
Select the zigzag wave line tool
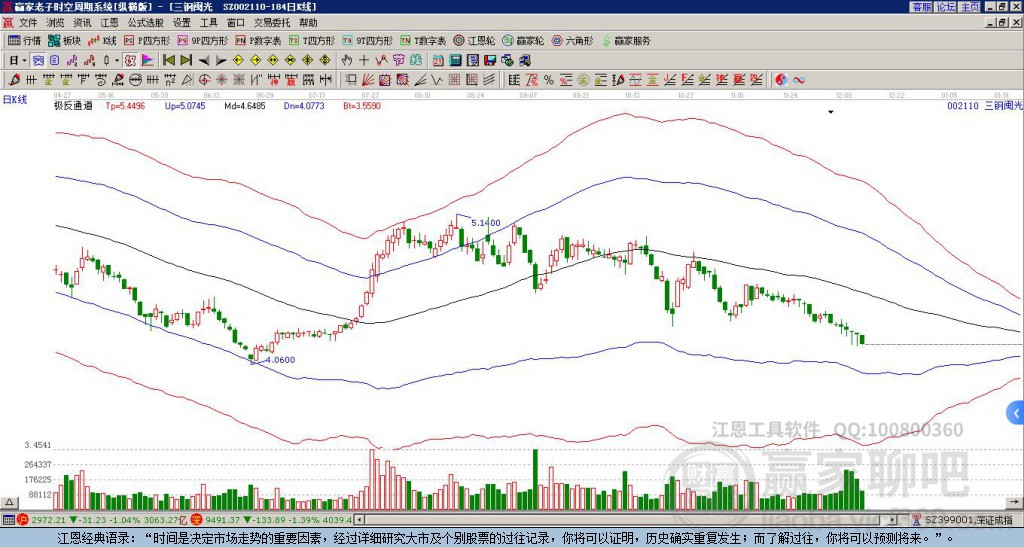436,80
